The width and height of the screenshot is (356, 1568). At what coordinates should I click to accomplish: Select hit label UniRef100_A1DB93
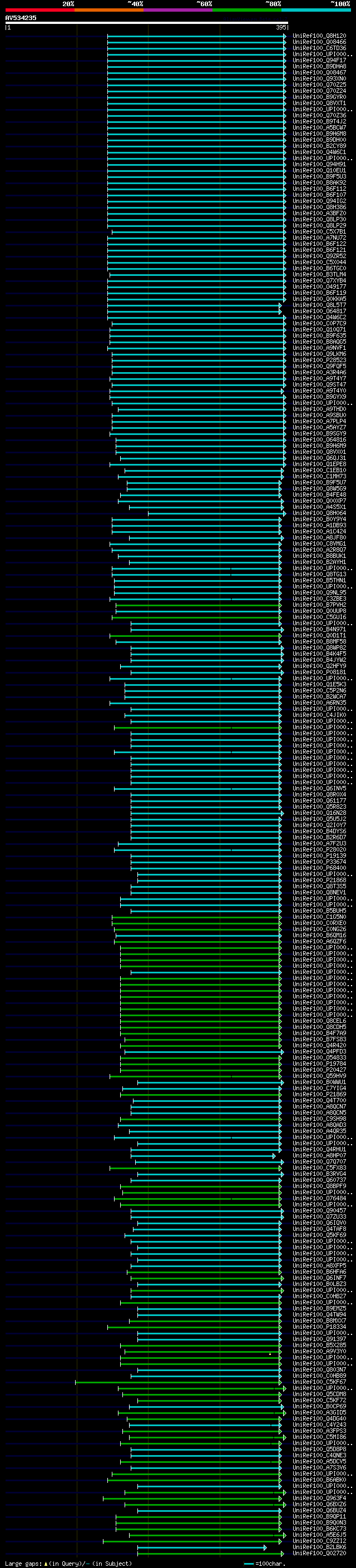coord(319,525)
